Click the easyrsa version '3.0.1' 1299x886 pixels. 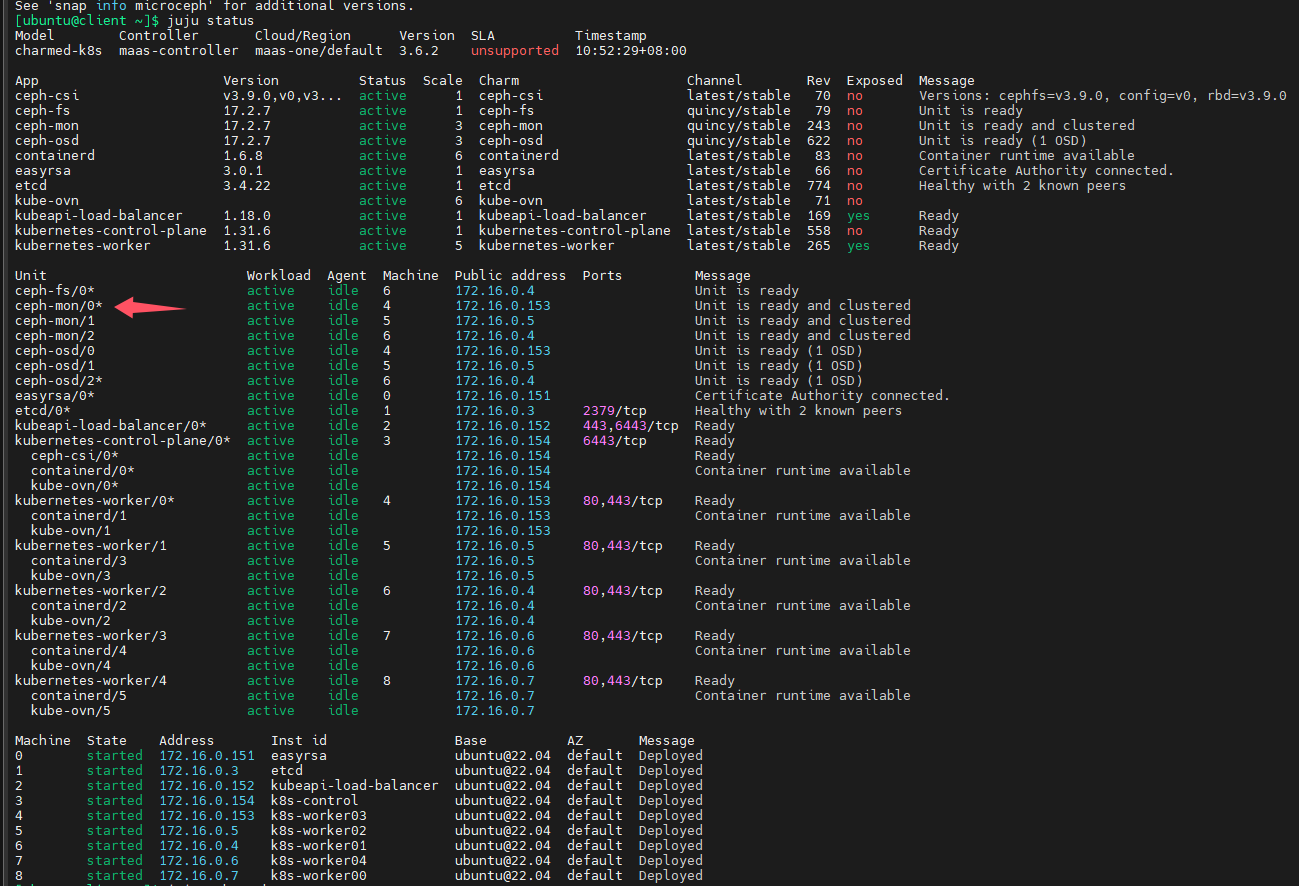pos(243,171)
